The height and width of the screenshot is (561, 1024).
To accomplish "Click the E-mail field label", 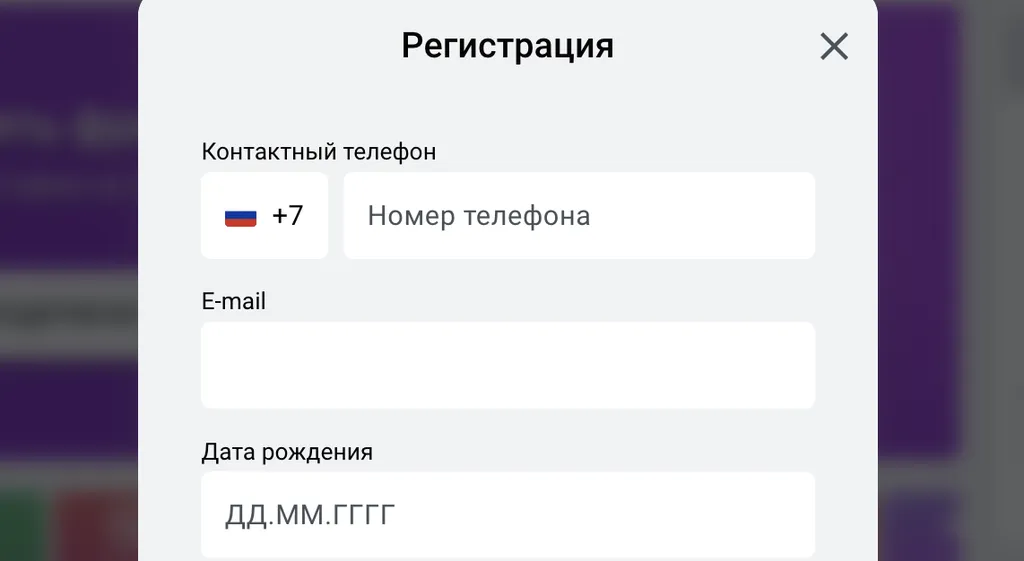I will 233,301.
